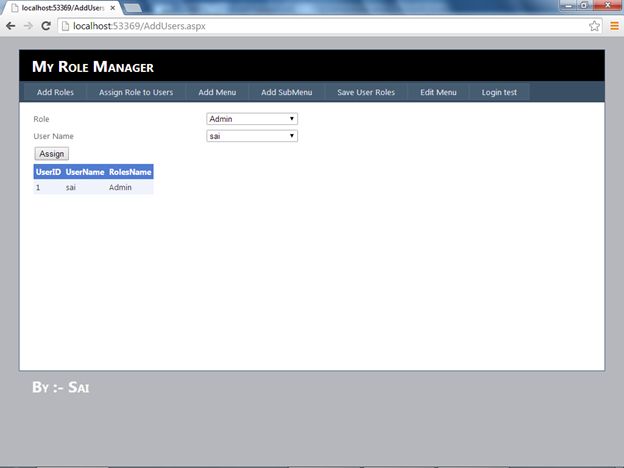Click the Role field label
Viewport: 624px width, 468px height.
pos(41,119)
